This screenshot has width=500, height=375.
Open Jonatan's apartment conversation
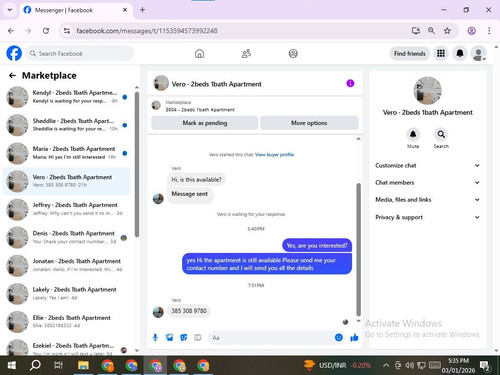(67, 265)
